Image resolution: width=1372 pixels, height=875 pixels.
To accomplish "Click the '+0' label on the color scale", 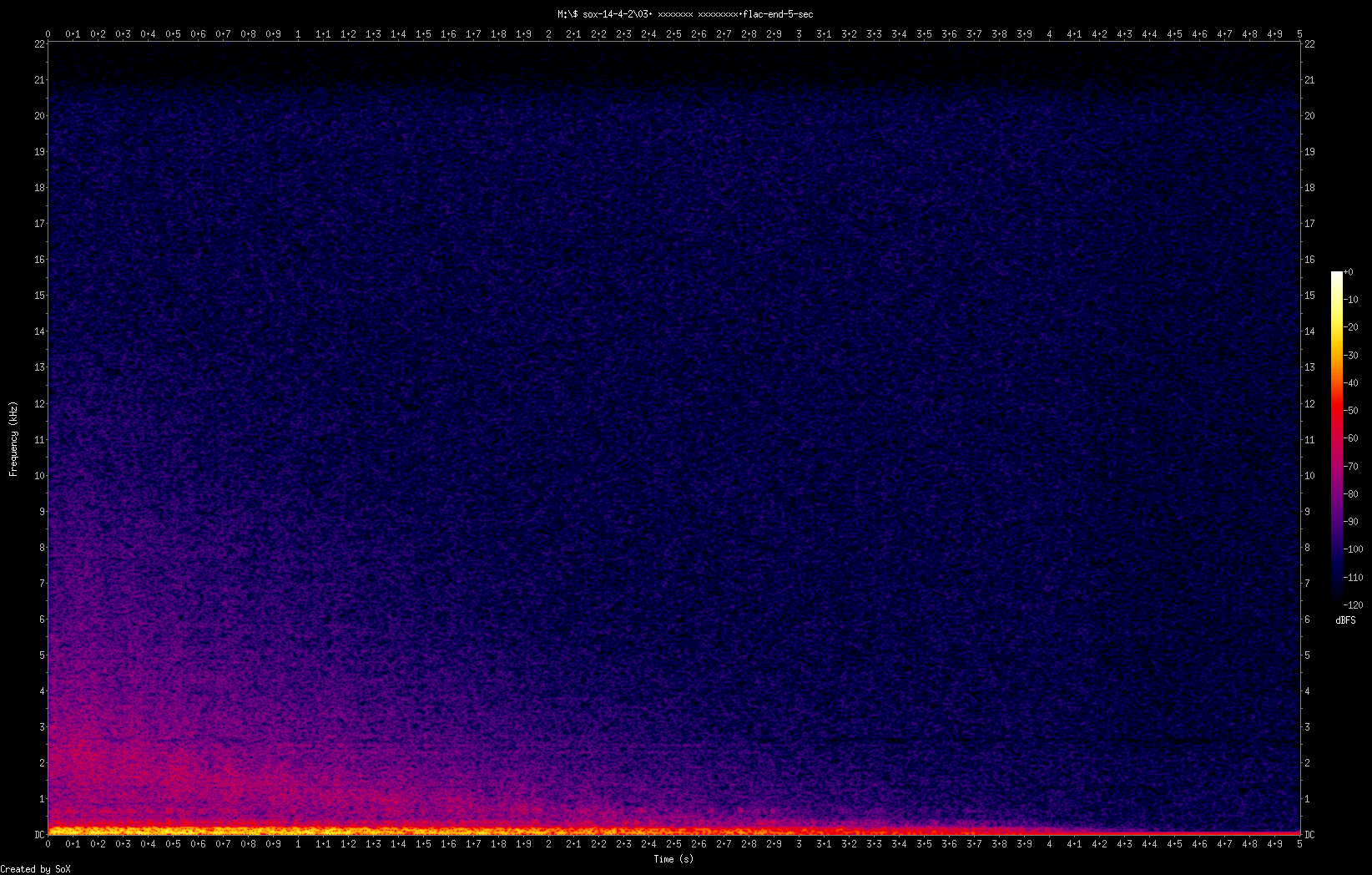I will click(x=1349, y=272).
